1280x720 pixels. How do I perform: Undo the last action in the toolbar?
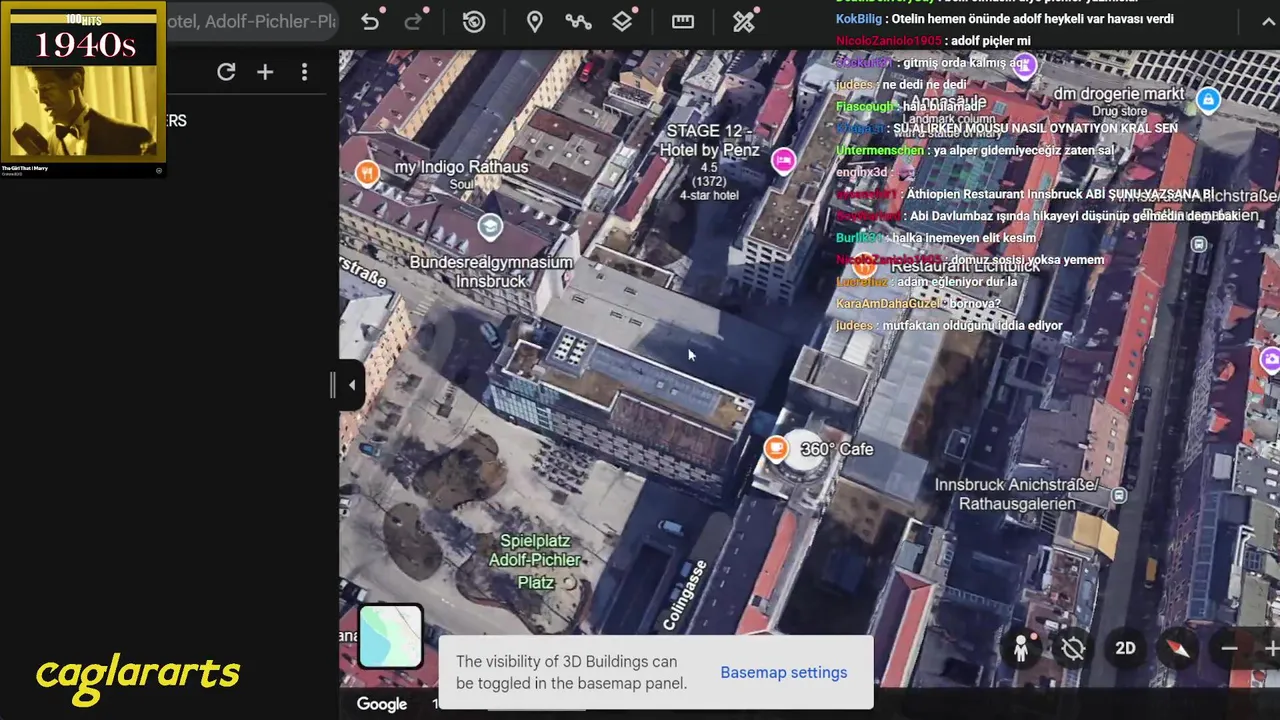370,22
